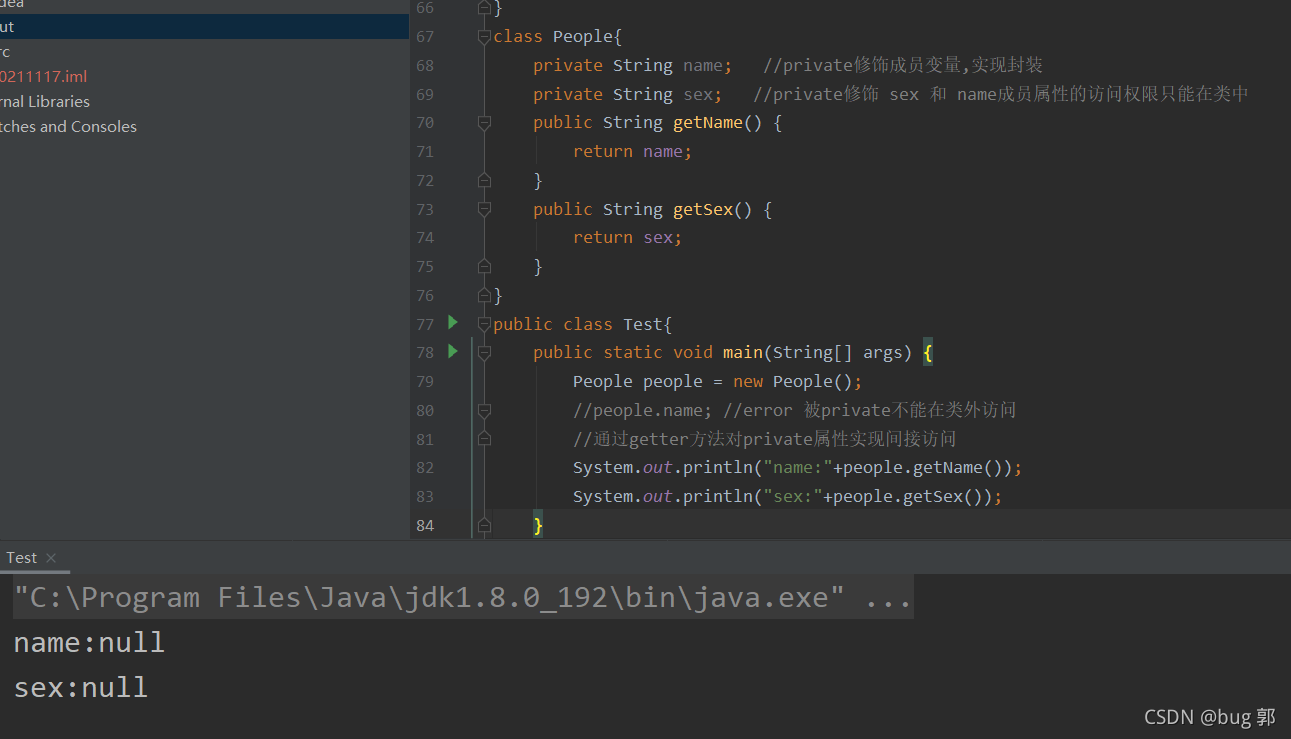This screenshot has height=739, width=1291.
Task: Click the "class People{" declaration text
Action: pyautogui.click(x=558, y=36)
